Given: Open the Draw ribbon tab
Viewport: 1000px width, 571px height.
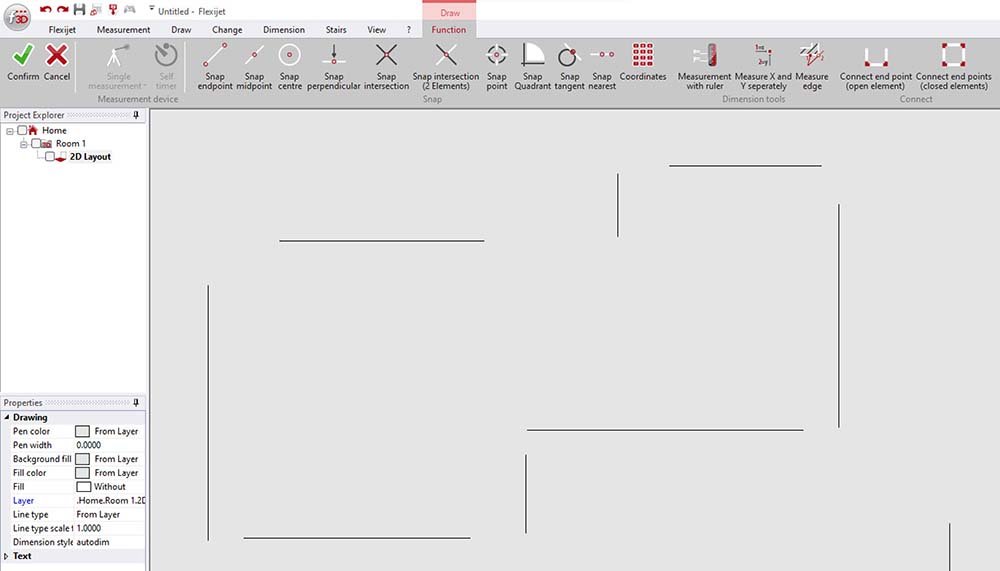Looking at the screenshot, I should 181,29.
